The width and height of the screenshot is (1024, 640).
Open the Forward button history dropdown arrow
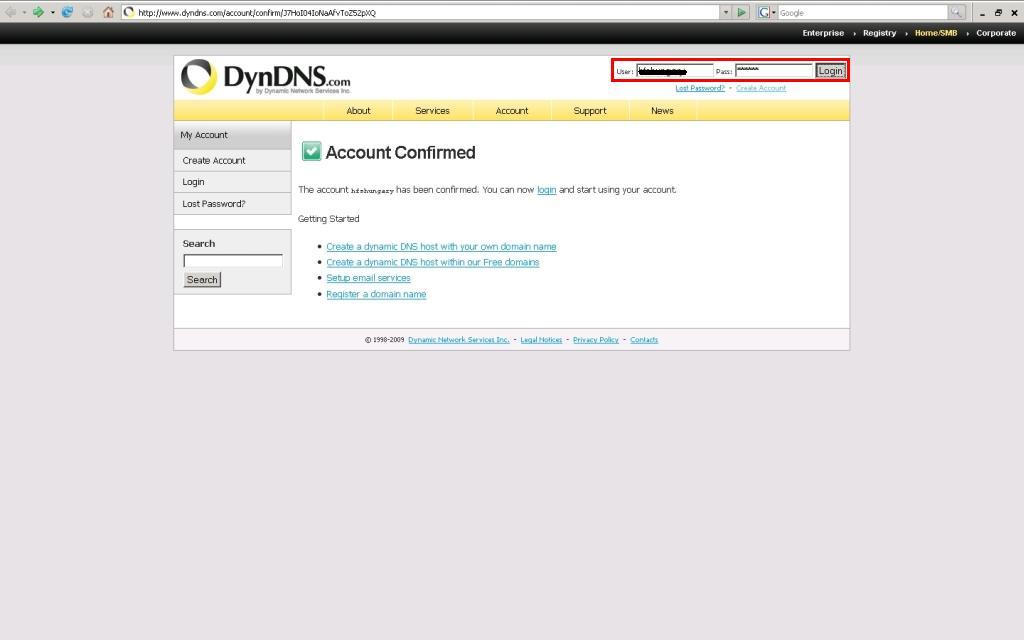(x=53, y=12)
